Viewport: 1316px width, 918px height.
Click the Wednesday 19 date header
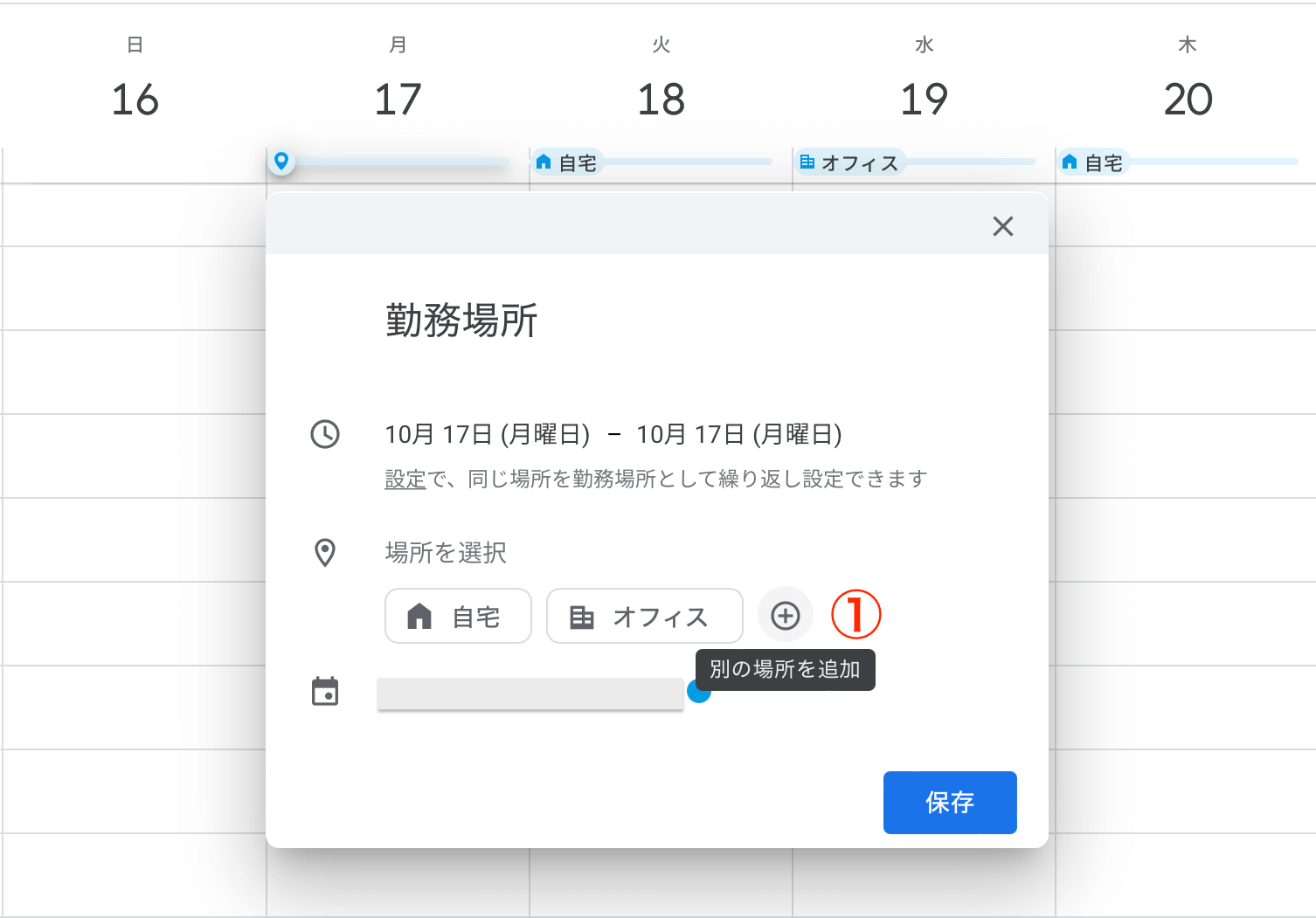pos(925,99)
